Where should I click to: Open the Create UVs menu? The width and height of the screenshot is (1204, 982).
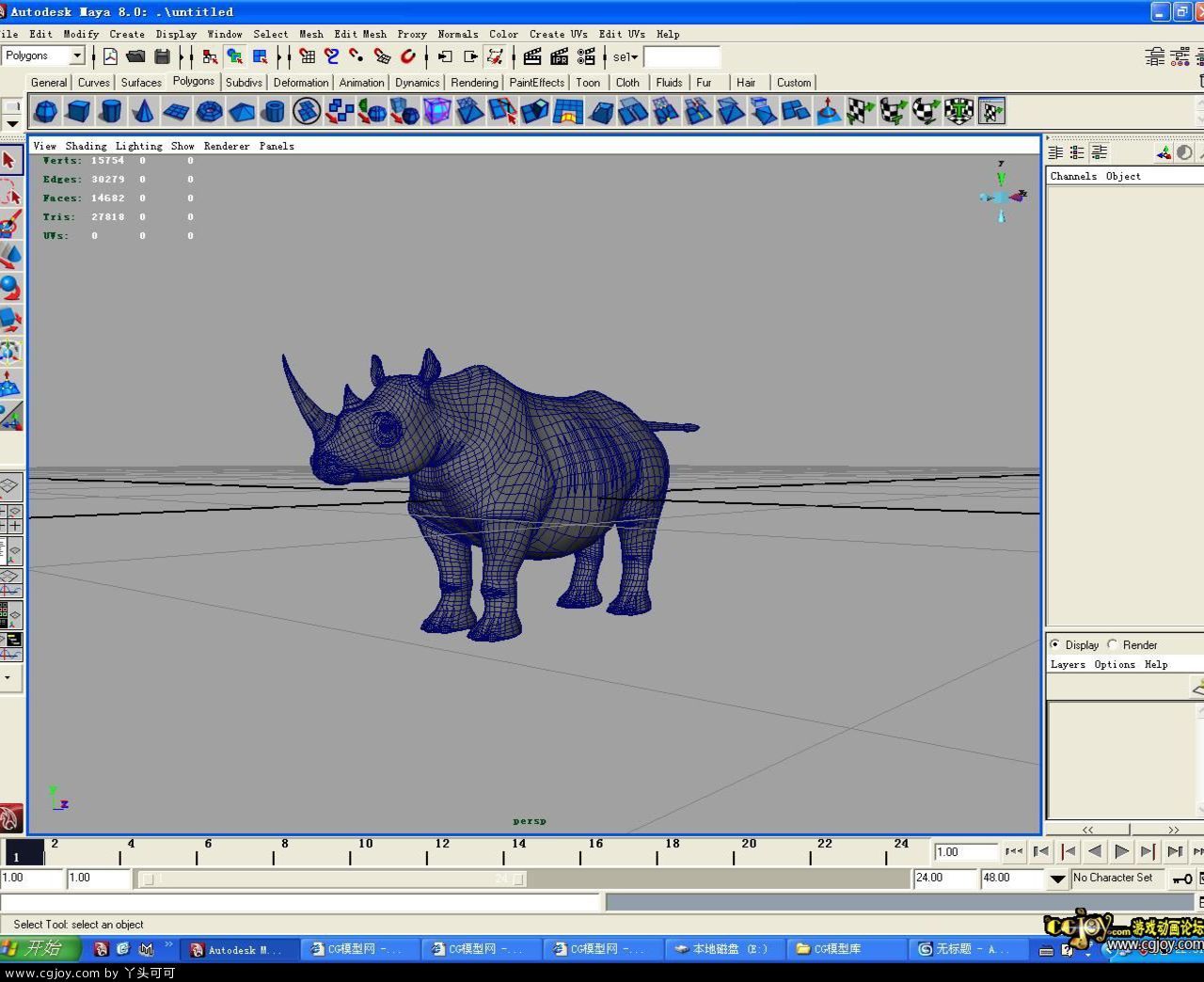tap(558, 34)
